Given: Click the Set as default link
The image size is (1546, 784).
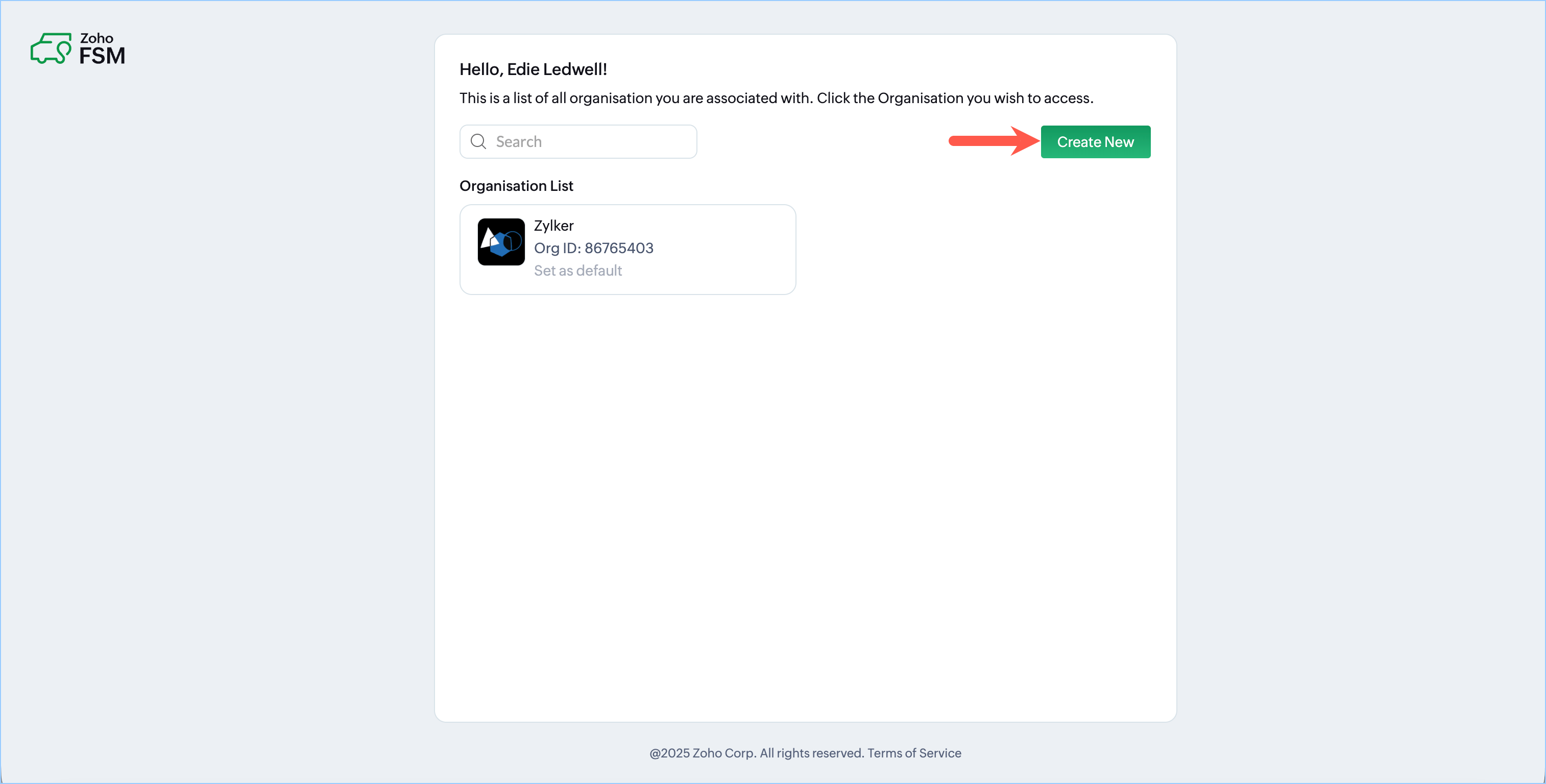Looking at the screenshot, I should point(577,271).
